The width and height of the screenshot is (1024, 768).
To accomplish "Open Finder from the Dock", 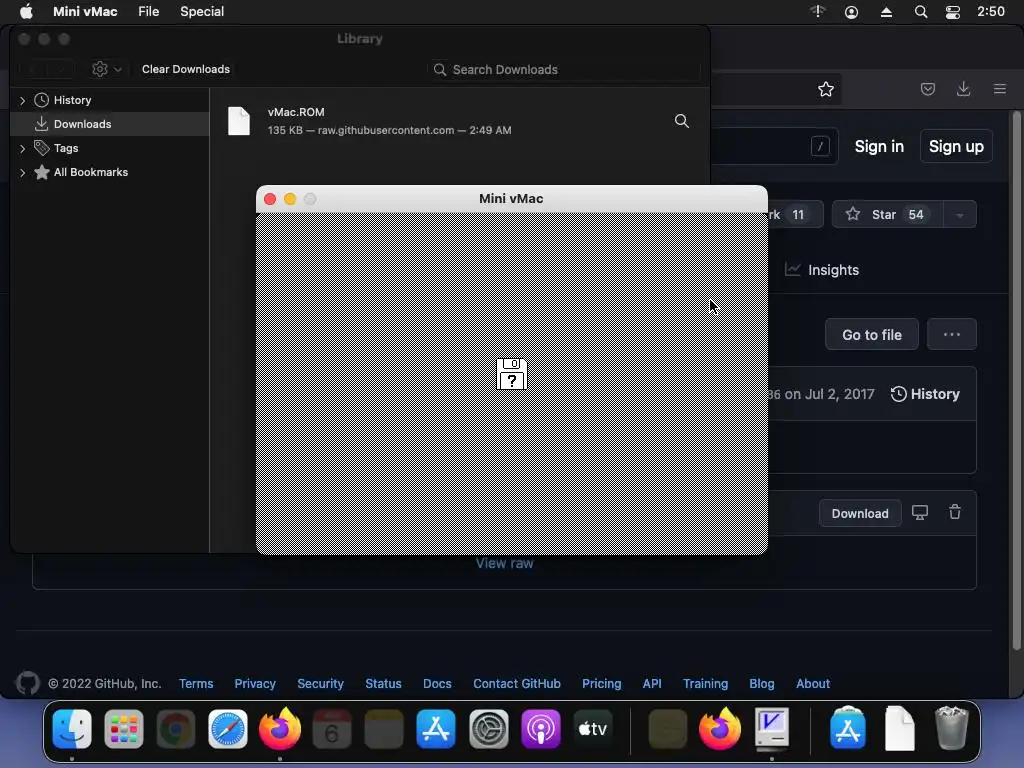I will 72,728.
